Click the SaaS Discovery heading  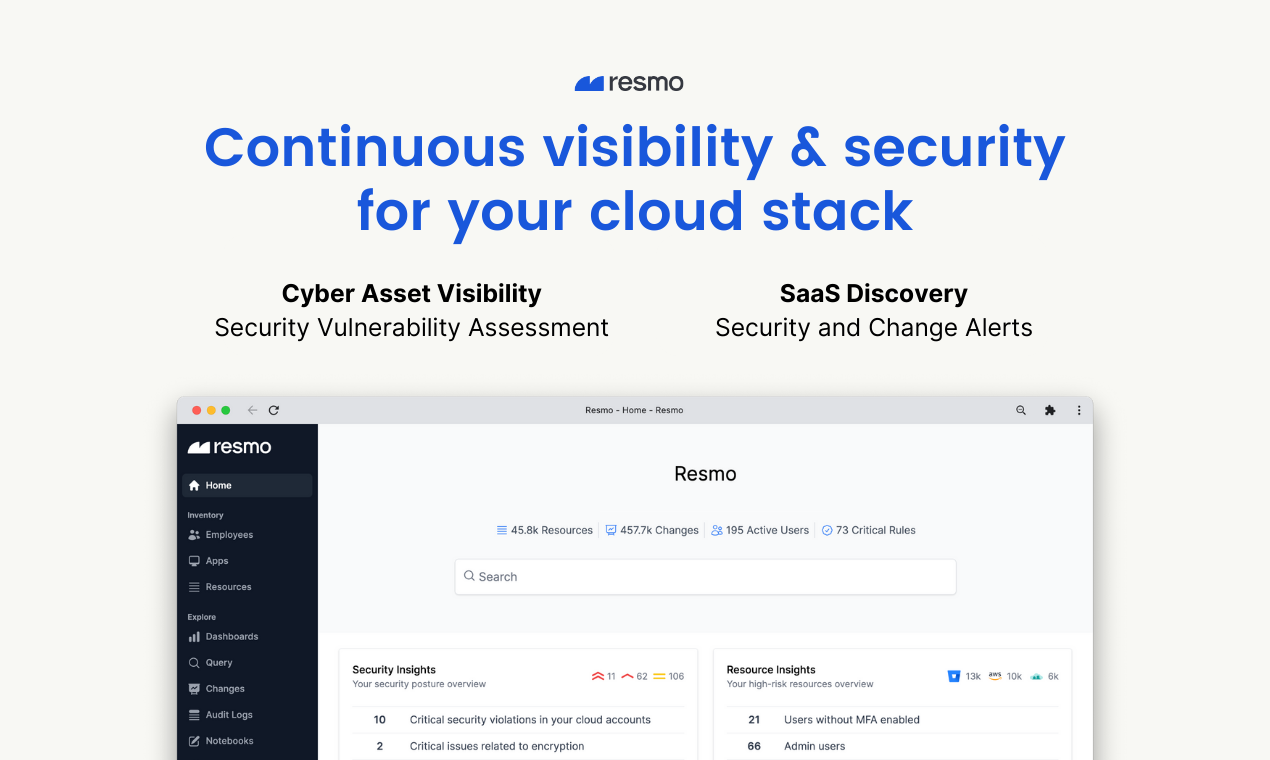874,294
